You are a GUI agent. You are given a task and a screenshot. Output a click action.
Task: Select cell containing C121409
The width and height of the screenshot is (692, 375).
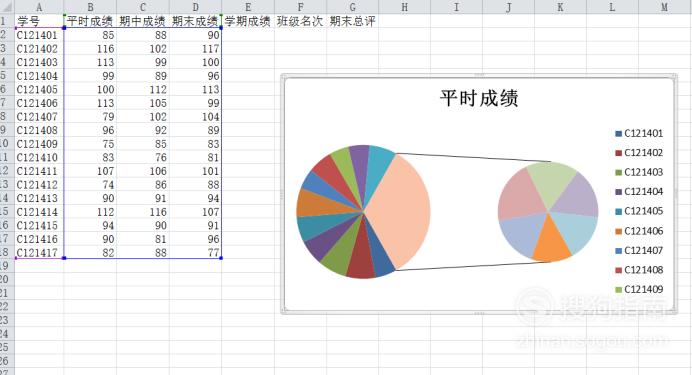point(39,144)
